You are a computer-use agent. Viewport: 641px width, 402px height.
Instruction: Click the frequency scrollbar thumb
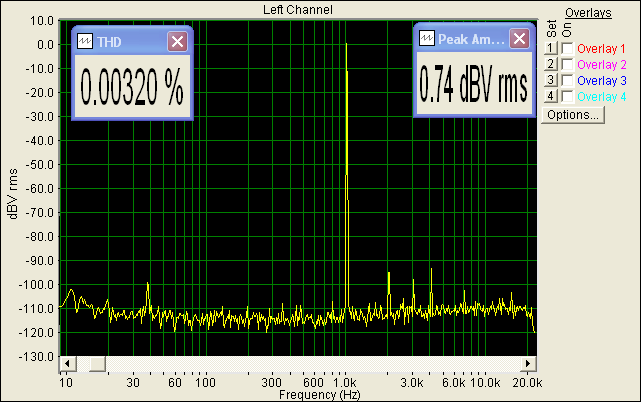tap(97, 363)
